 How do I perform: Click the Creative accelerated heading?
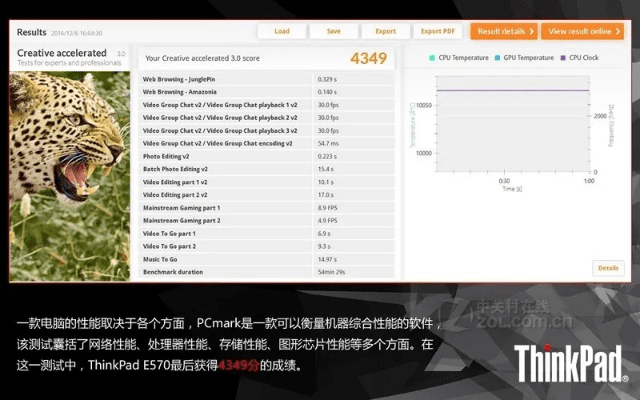click(62, 53)
